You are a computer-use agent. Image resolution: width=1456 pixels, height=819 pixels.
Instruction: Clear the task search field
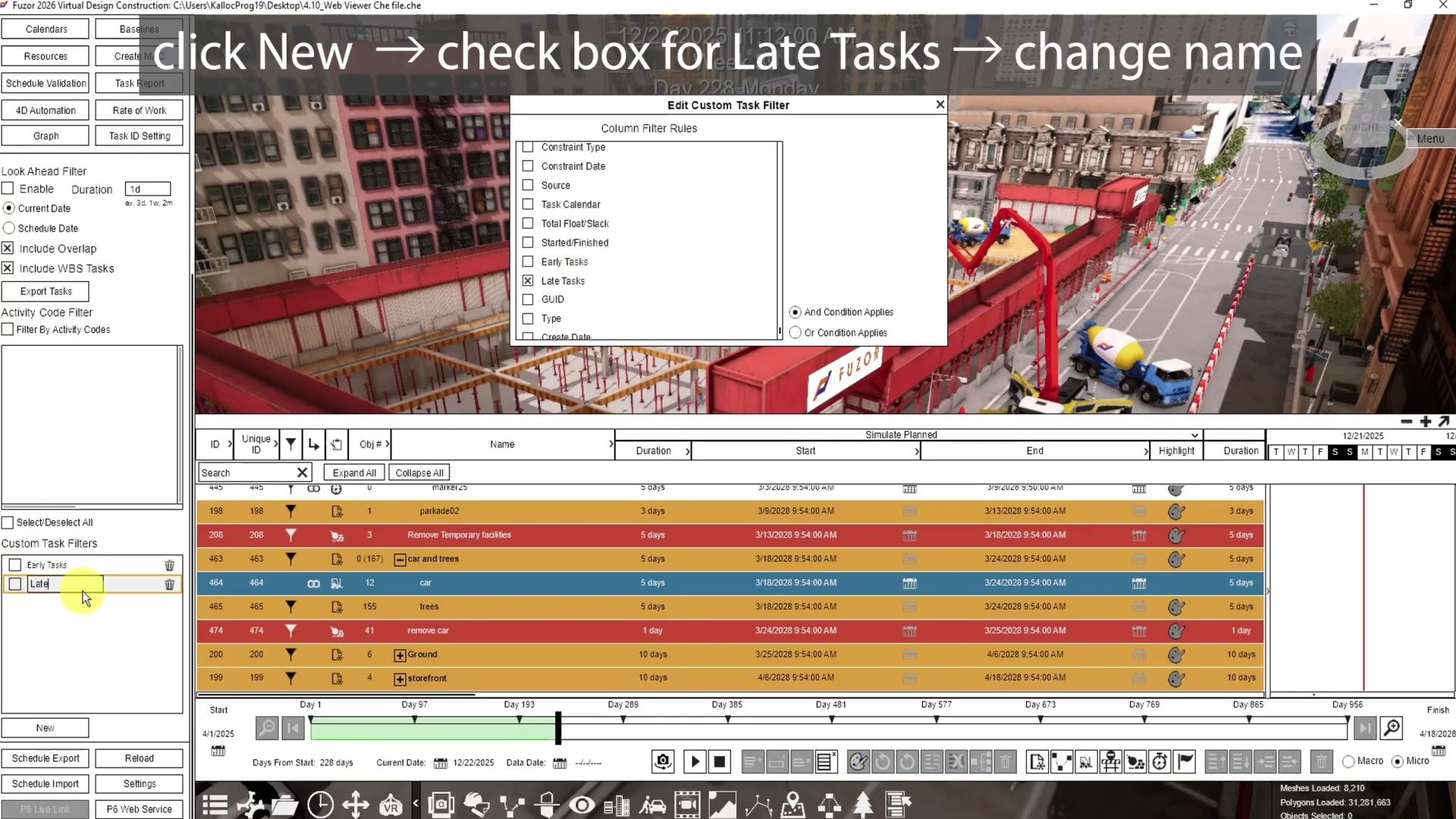(x=302, y=472)
